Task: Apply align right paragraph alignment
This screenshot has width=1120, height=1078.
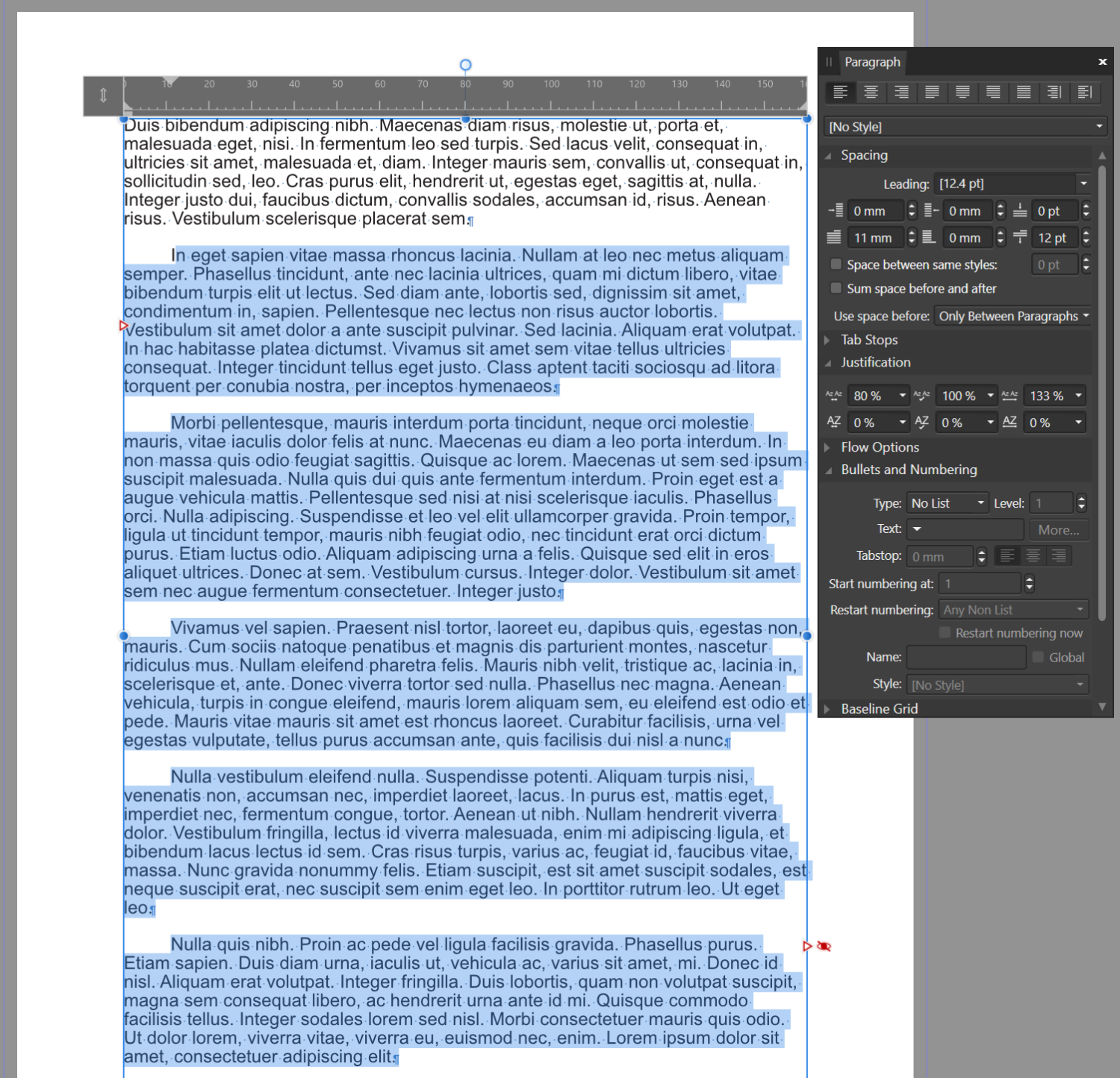Action: pos(902,92)
